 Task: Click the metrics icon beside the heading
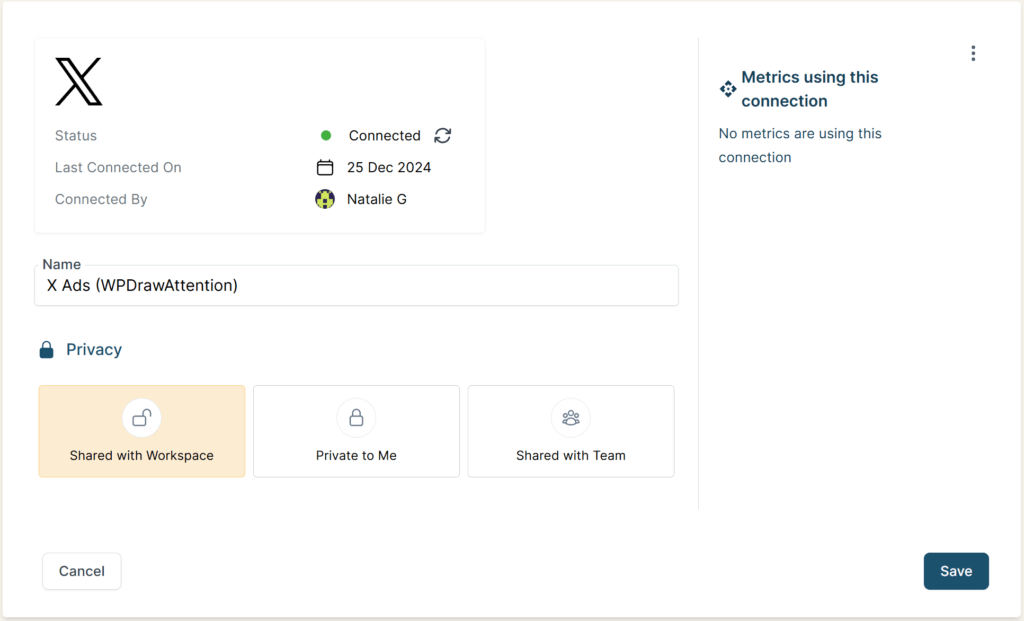tap(728, 89)
